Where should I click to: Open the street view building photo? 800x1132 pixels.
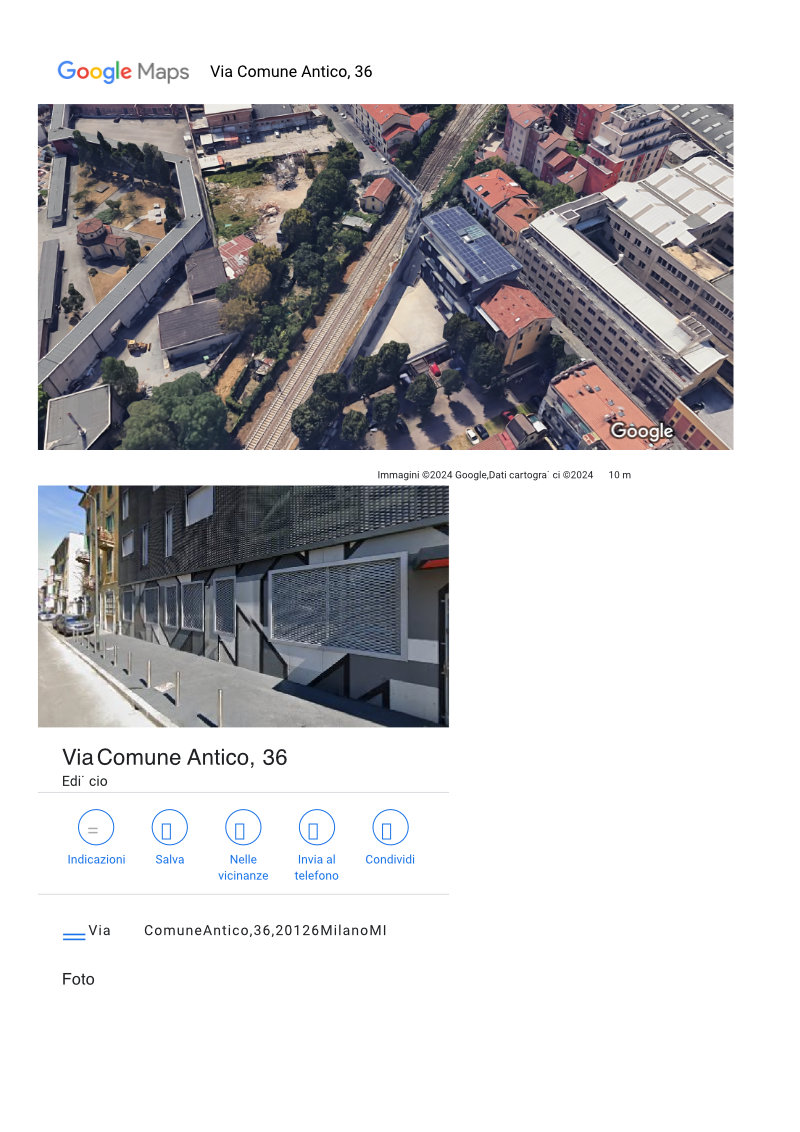tap(243, 606)
